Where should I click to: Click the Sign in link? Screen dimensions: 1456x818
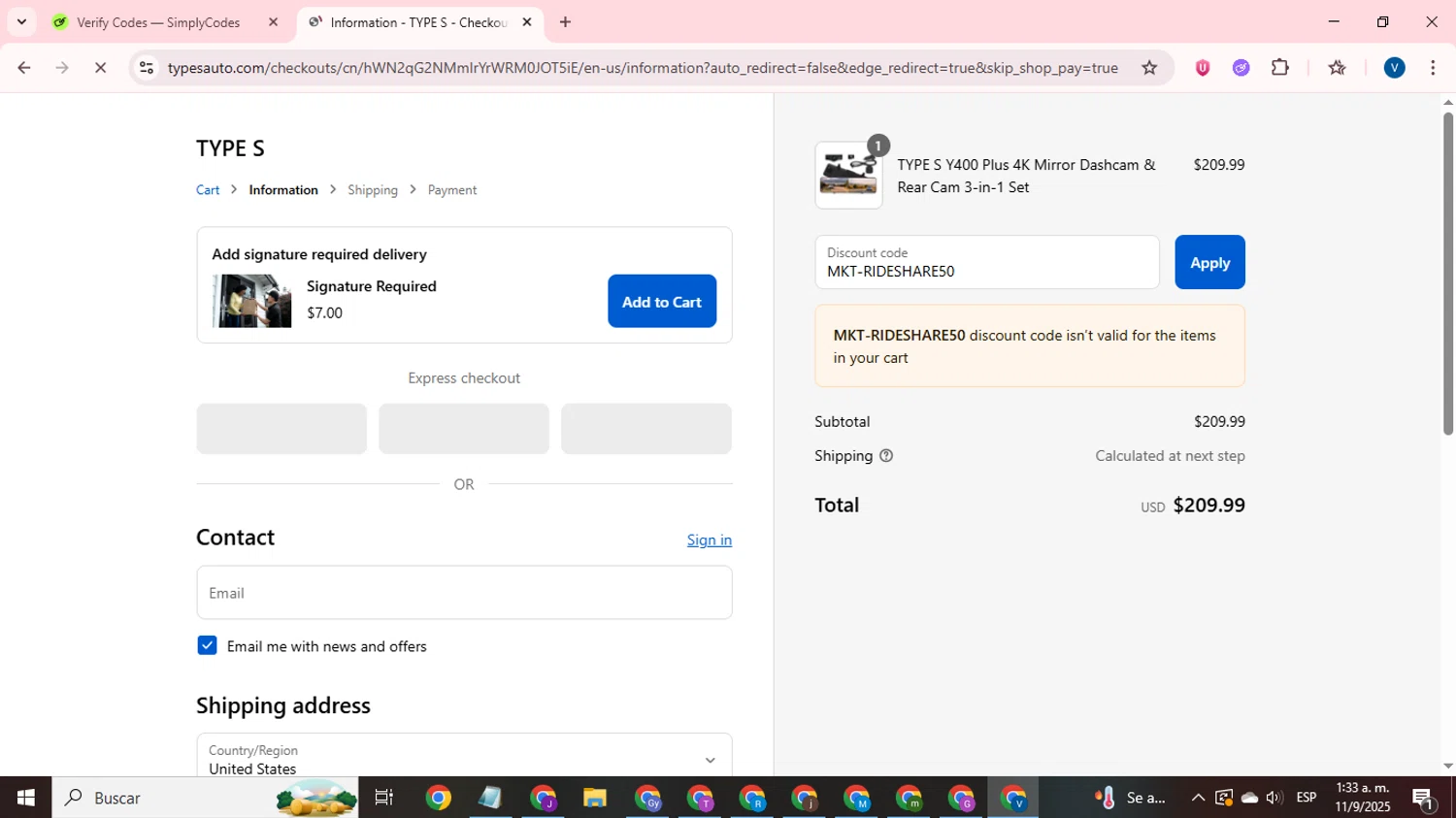coord(710,540)
